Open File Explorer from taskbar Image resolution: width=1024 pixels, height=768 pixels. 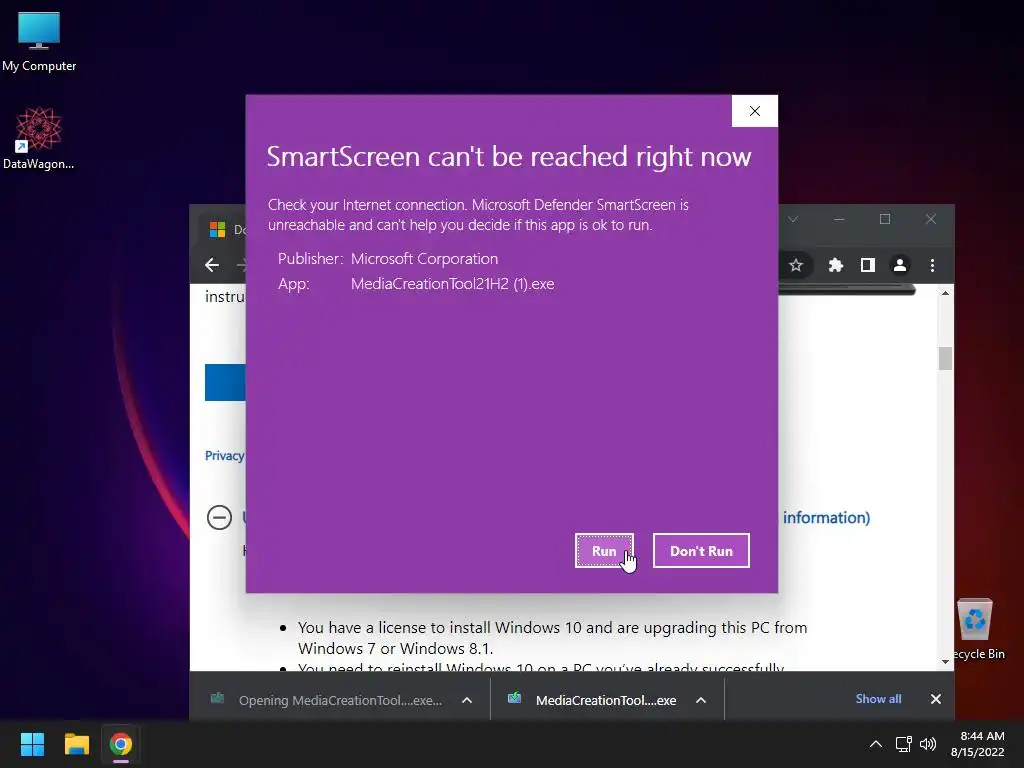(76, 744)
